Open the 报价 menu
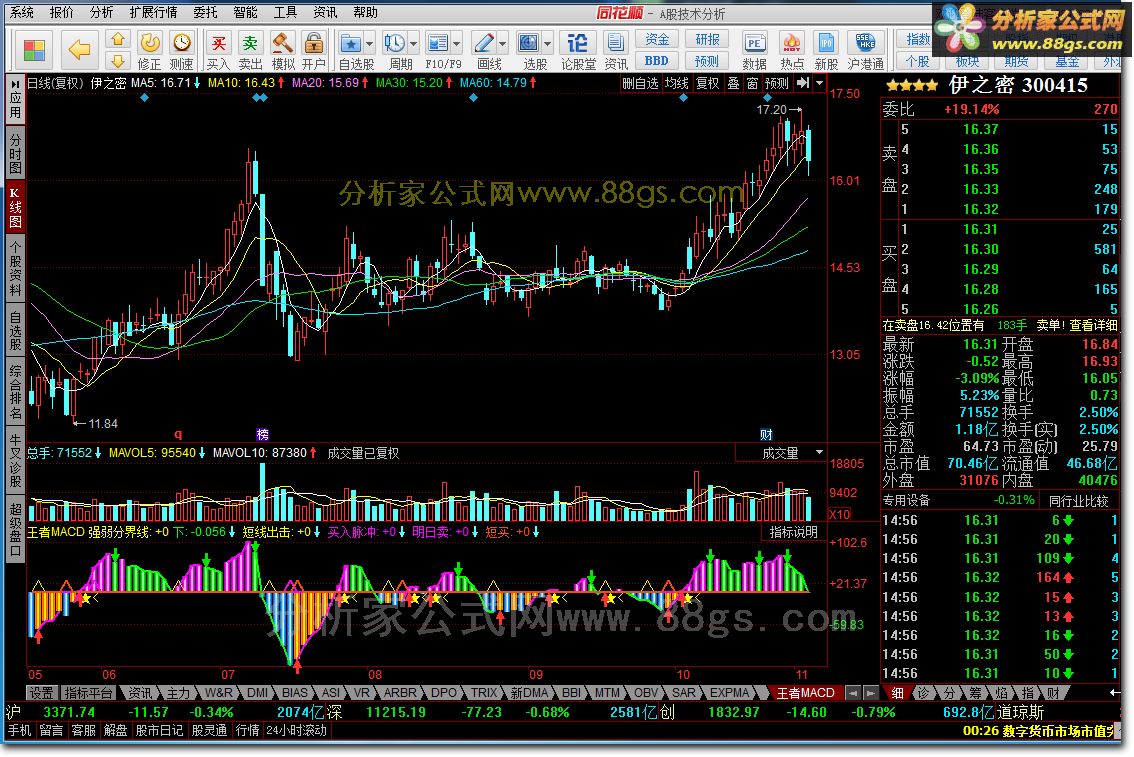 [61, 12]
